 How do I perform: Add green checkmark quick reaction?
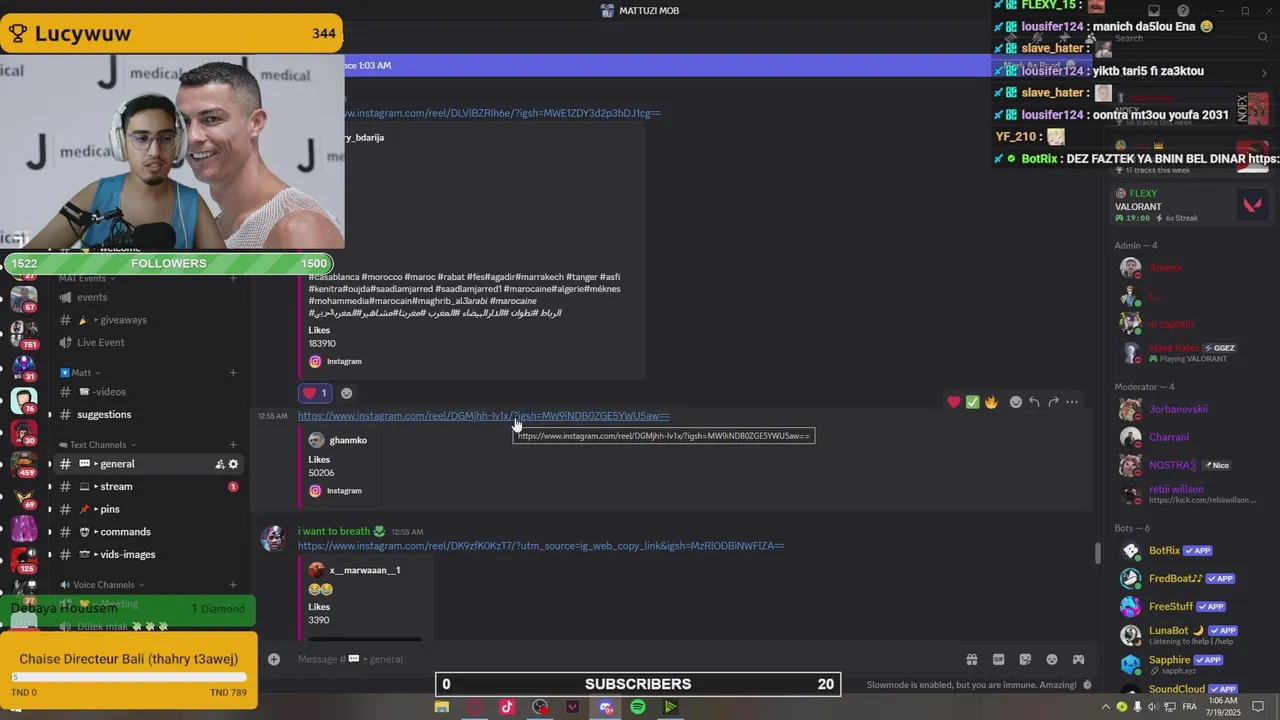coord(972,402)
